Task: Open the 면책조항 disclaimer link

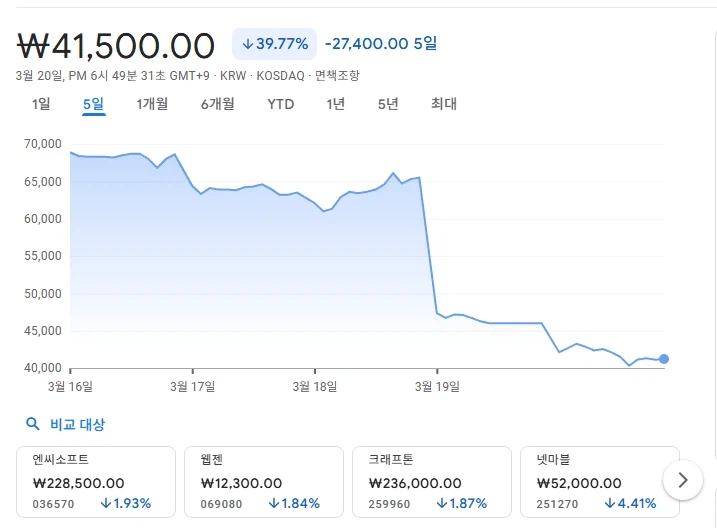Action: [337, 76]
